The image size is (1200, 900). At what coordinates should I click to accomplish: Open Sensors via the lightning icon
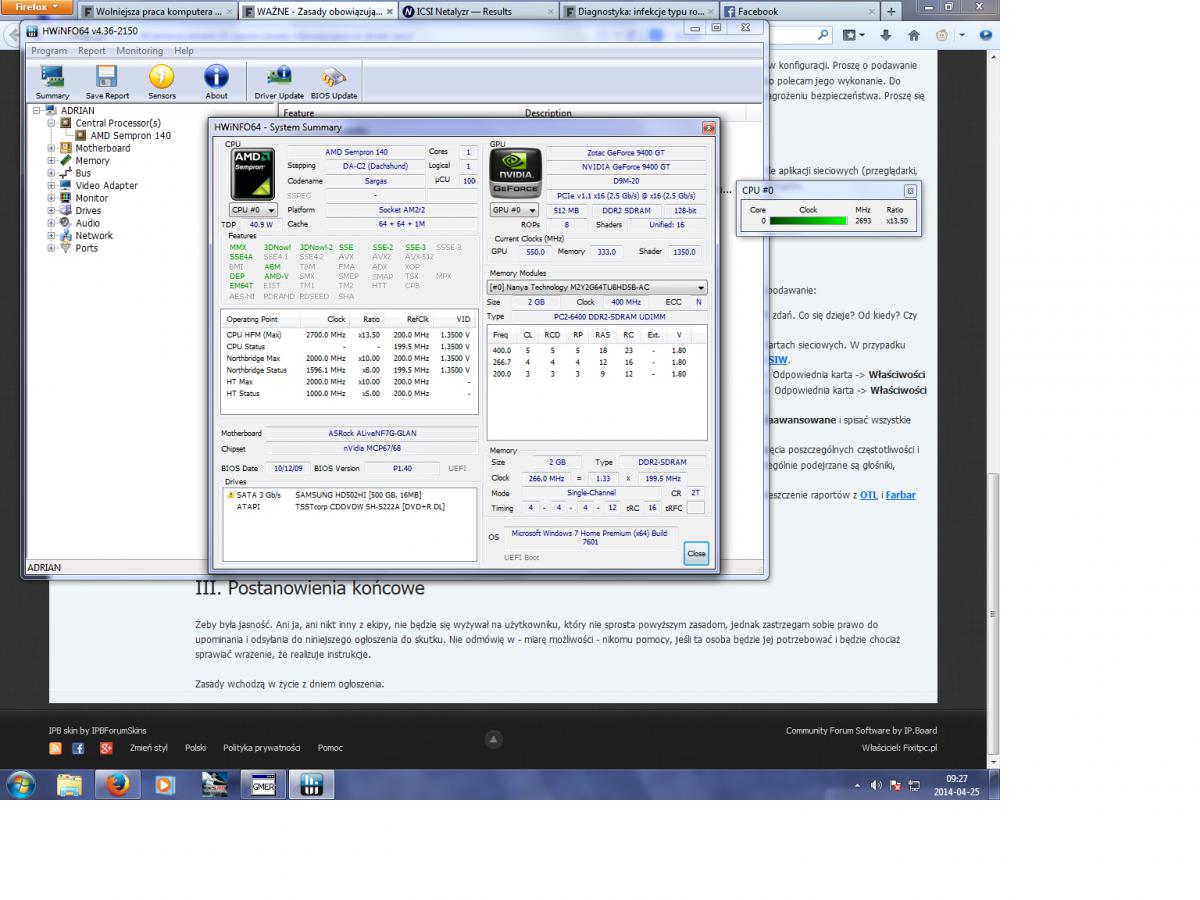162,82
